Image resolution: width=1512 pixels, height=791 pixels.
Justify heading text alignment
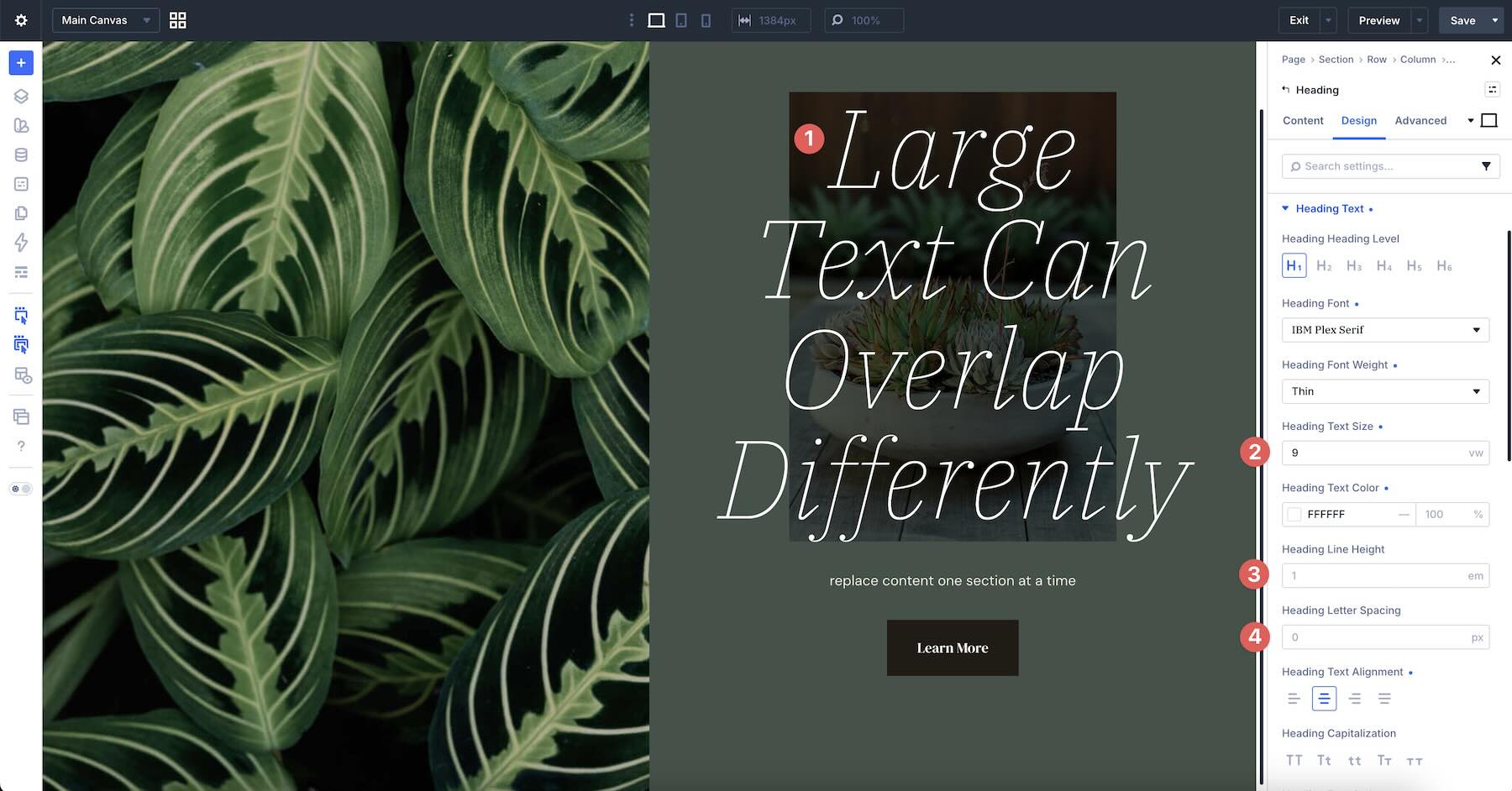tap(1384, 699)
